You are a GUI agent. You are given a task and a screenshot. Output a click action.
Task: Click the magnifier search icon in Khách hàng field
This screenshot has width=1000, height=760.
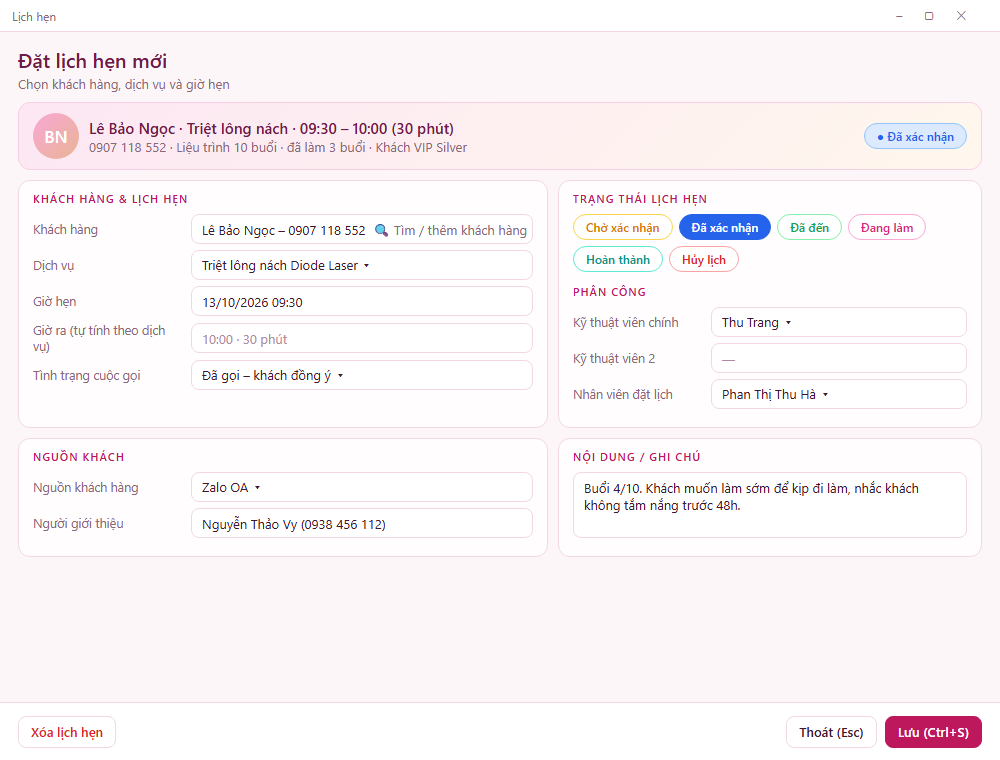381,230
